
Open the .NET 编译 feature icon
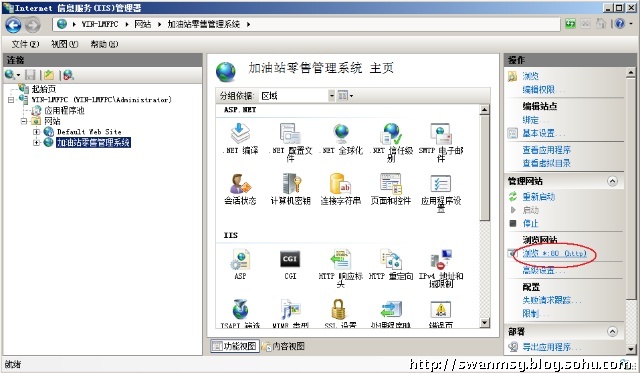pos(240,133)
